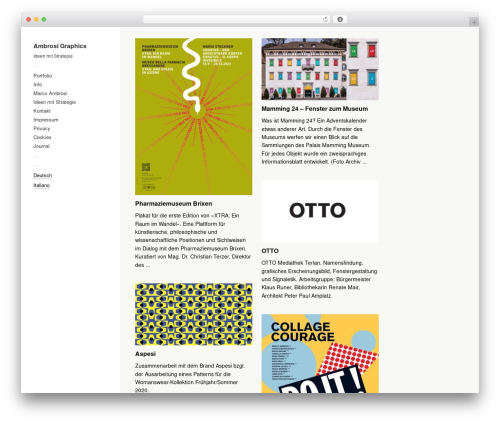The width and height of the screenshot is (500, 423).
Task: Open the Kontakt page
Action: click(42, 111)
